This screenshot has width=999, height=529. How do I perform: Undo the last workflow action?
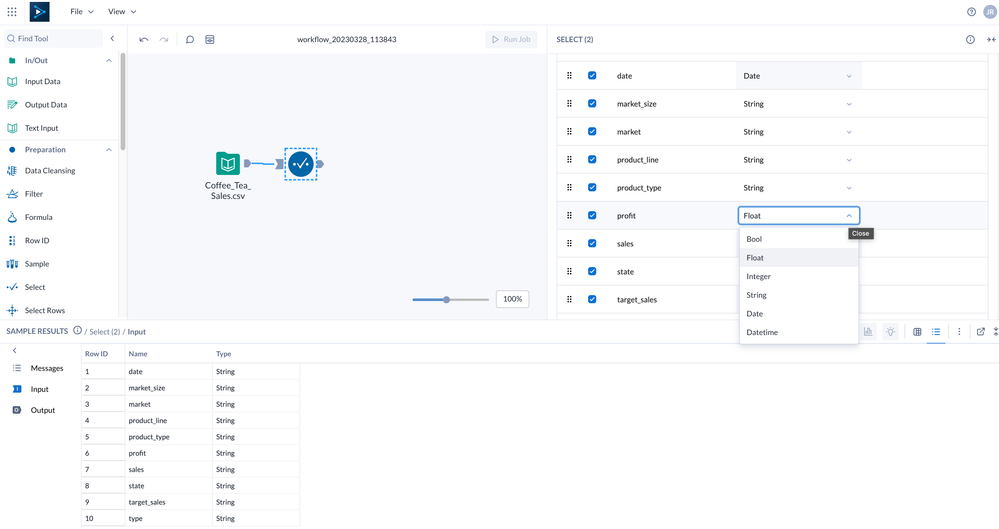pyautogui.click(x=144, y=40)
